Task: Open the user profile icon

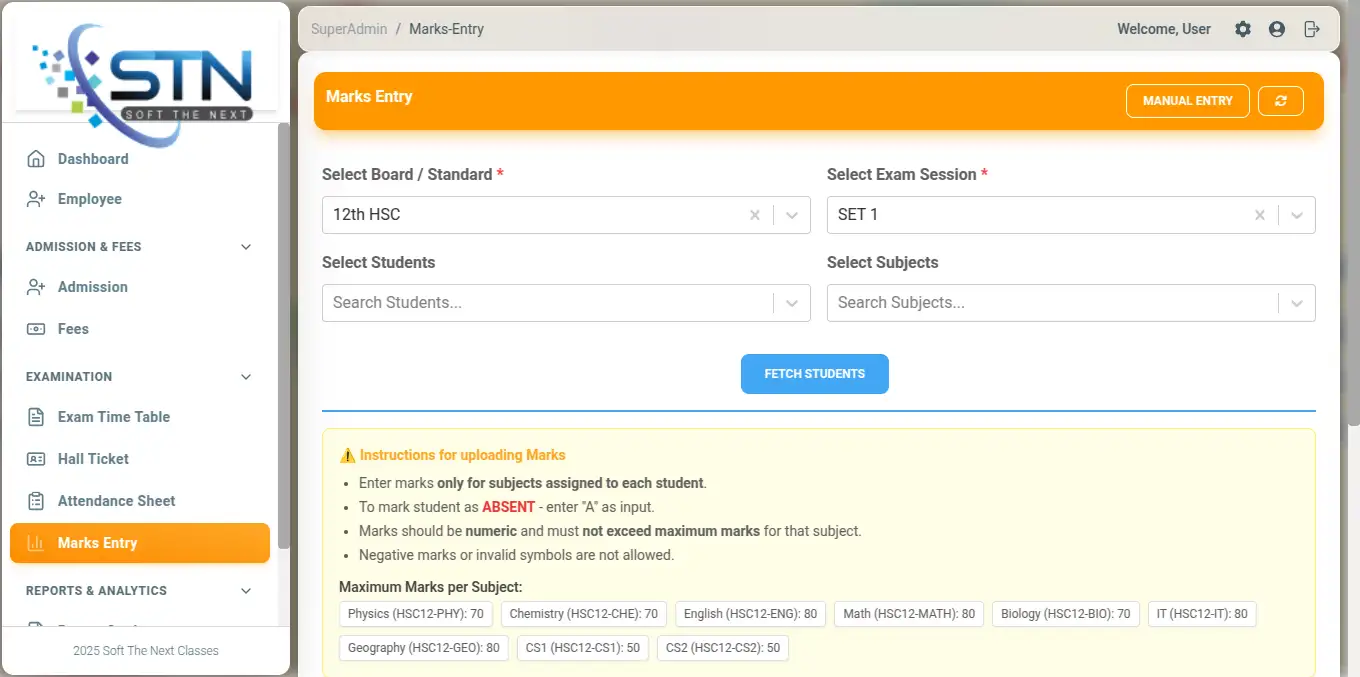Action: point(1277,29)
